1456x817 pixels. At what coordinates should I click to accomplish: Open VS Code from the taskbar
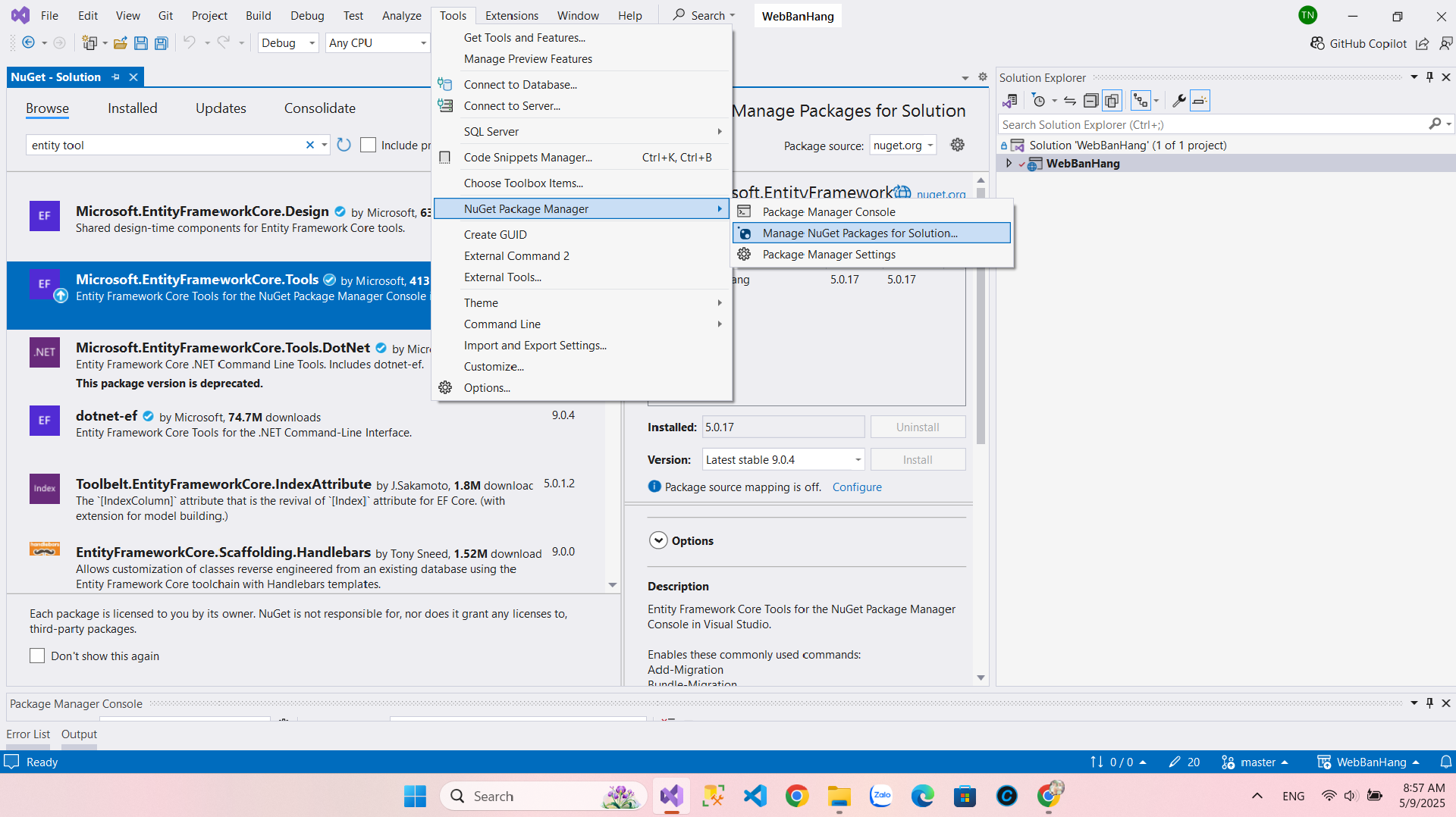[x=755, y=796]
